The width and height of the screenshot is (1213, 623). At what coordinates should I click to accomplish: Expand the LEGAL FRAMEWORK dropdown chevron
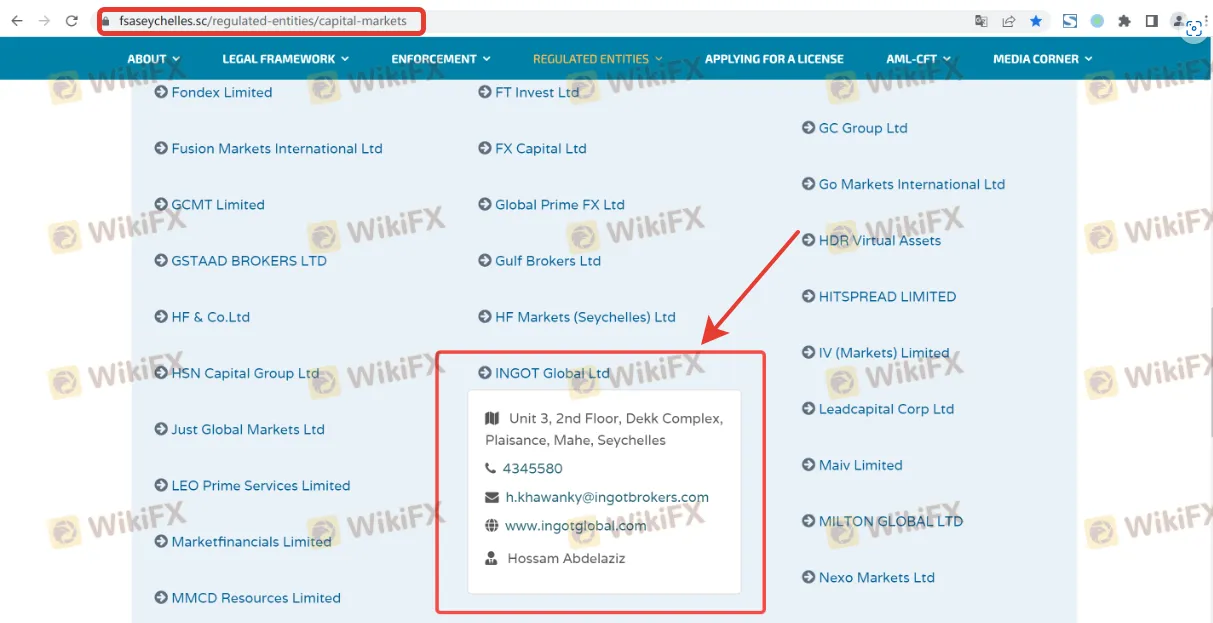(x=345, y=59)
